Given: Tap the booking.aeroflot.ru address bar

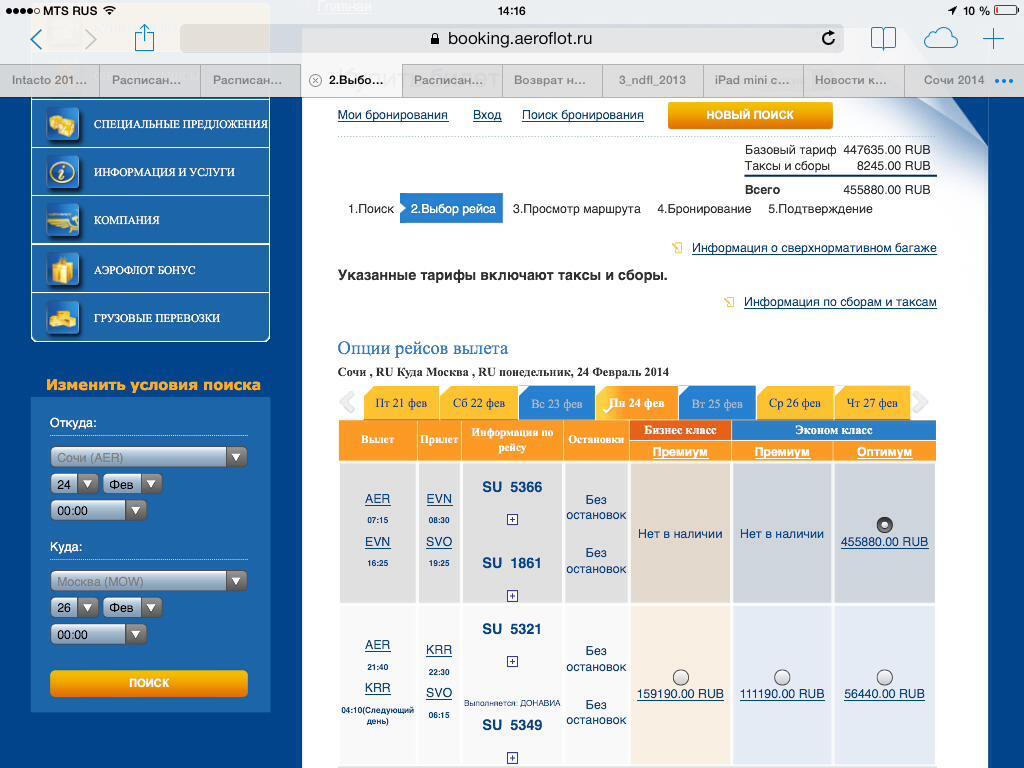Looking at the screenshot, I should coord(511,39).
